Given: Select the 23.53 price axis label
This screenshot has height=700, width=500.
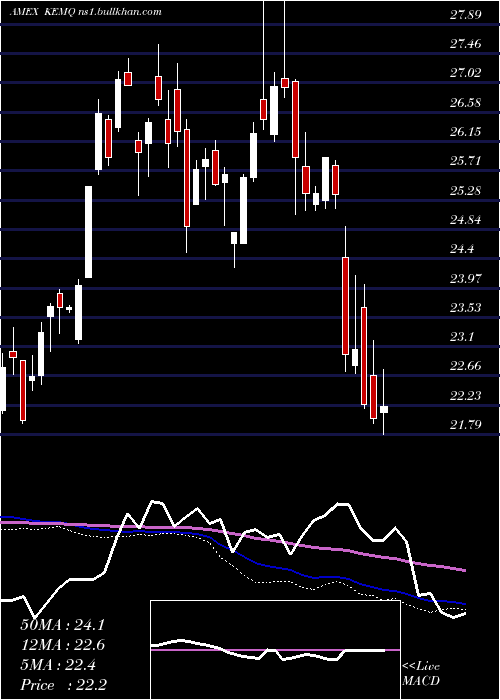Looking at the screenshot, I should pyautogui.click(x=466, y=308).
